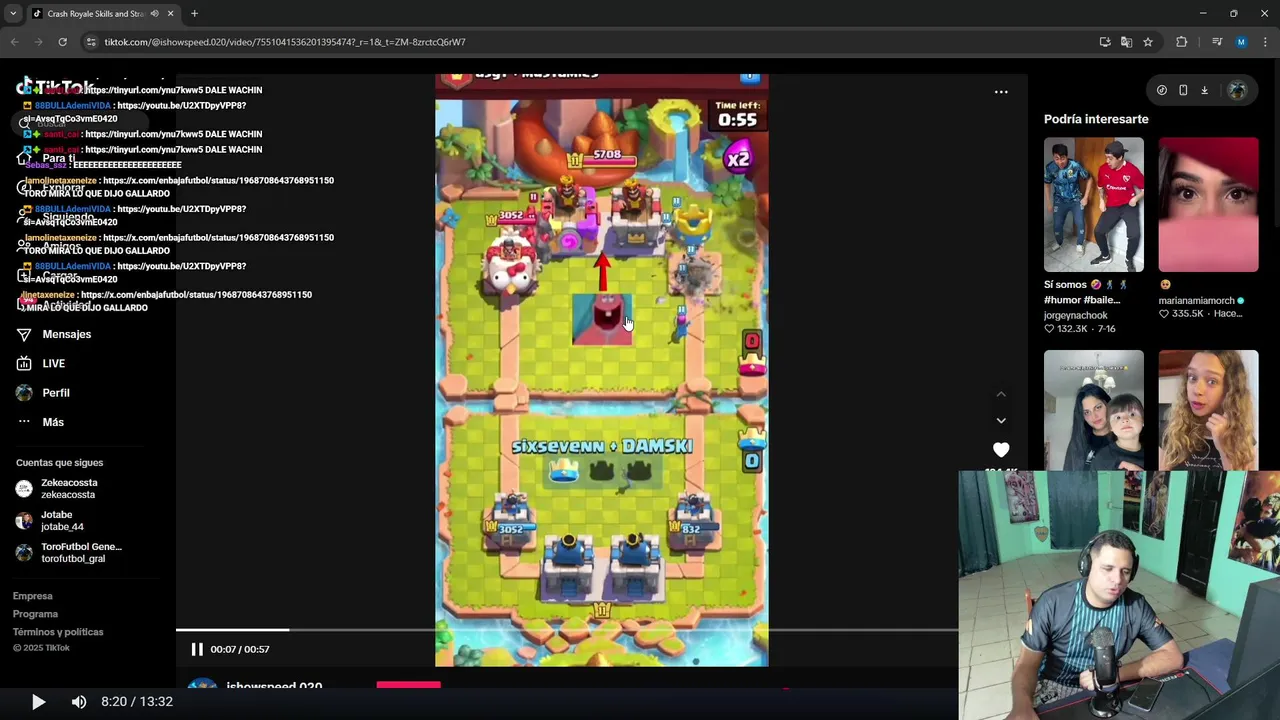
Task: Click the install app icon in address bar
Action: (1105, 42)
